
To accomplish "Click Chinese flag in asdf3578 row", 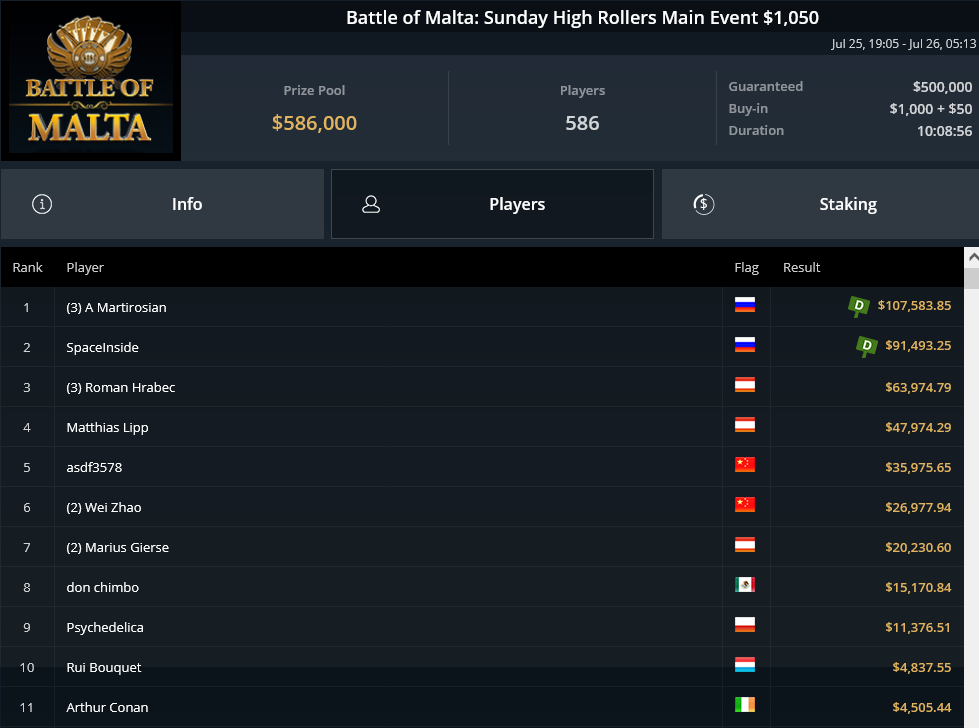I will click(745, 465).
